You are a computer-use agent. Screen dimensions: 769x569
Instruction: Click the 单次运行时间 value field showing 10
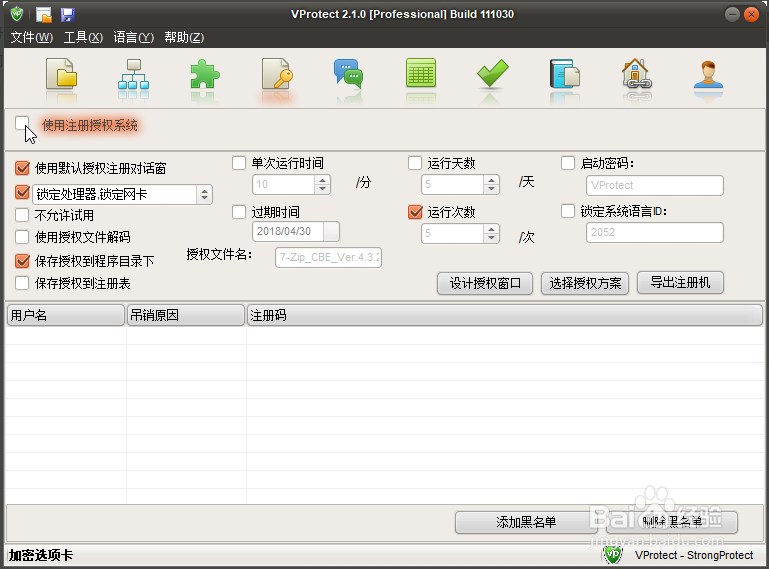pyautogui.click(x=283, y=184)
